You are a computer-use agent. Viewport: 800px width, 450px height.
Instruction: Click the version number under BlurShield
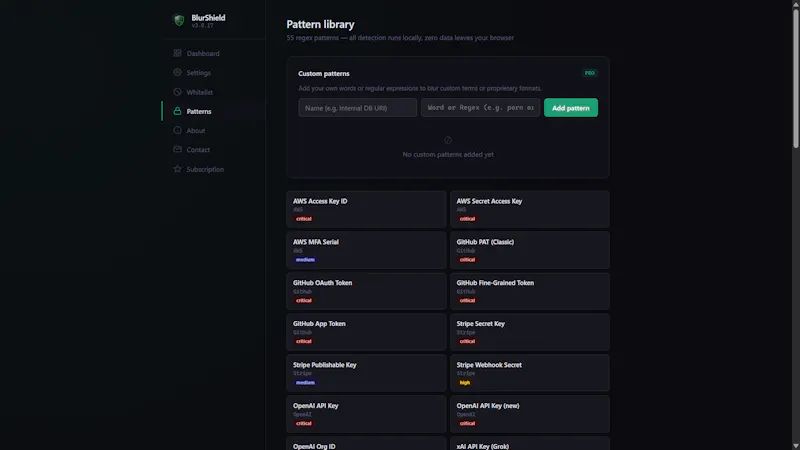point(203,26)
